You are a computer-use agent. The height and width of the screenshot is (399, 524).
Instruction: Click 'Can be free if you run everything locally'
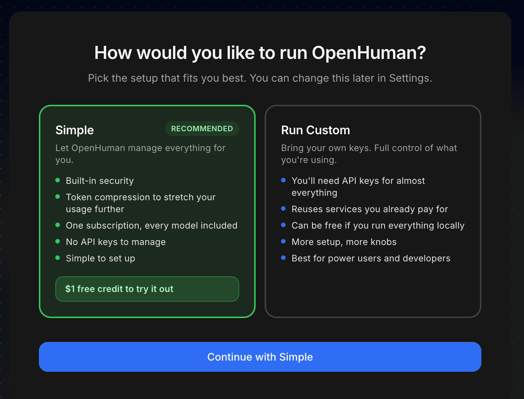(x=378, y=226)
